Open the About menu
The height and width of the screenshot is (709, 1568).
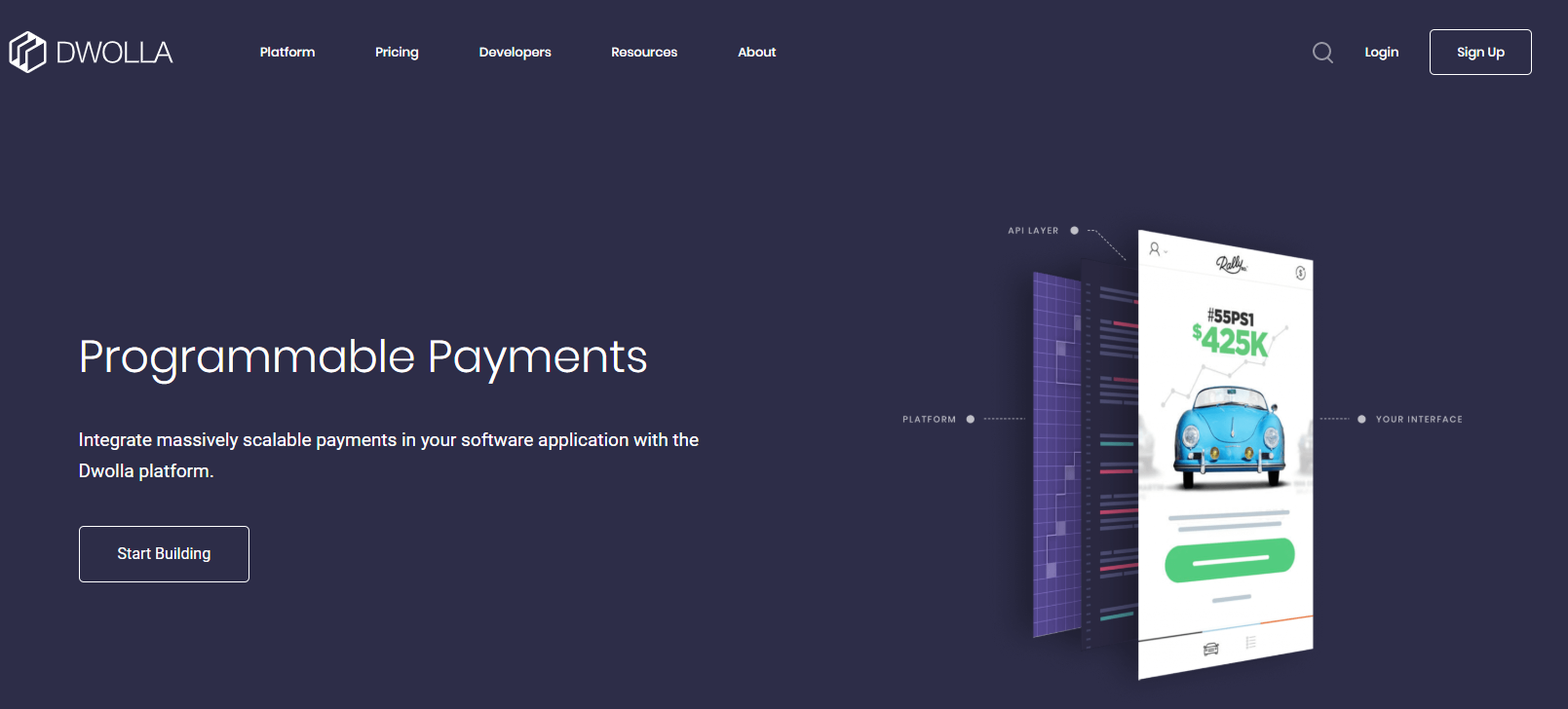[757, 52]
